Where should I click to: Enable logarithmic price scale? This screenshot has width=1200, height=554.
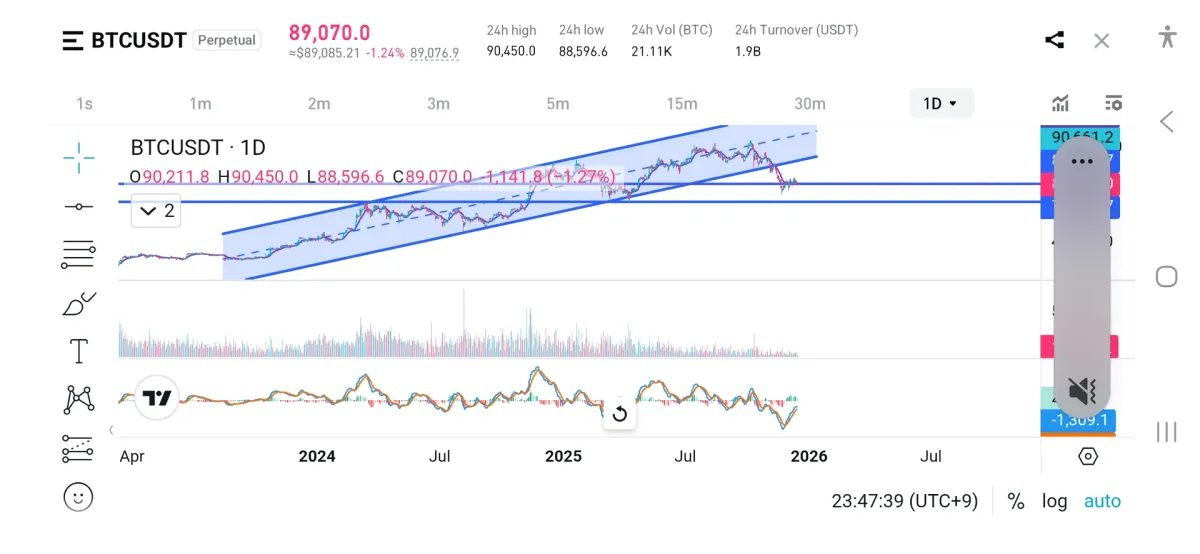(x=1055, y=501)
